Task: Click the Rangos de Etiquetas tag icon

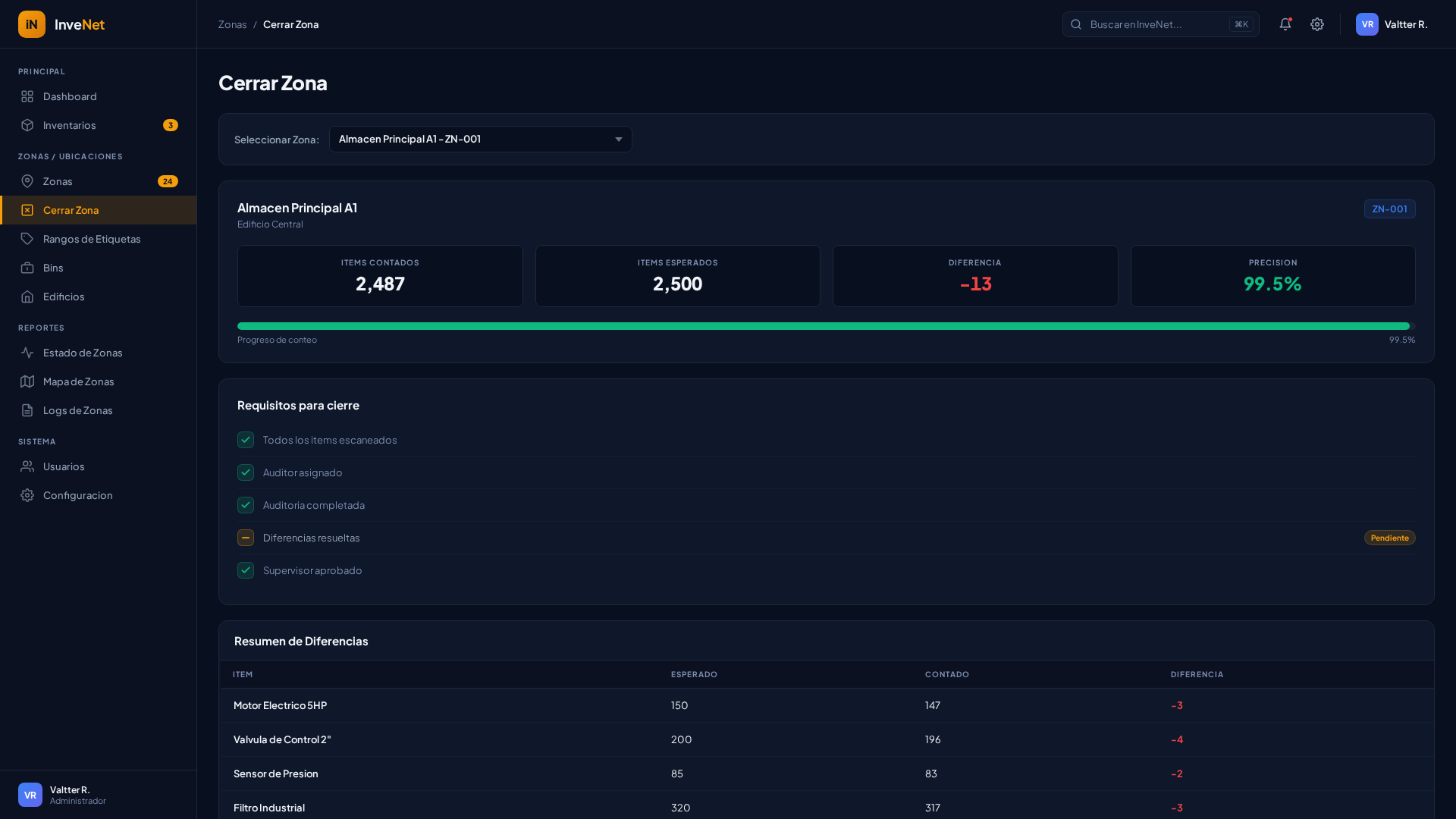Action: point(27,239)
